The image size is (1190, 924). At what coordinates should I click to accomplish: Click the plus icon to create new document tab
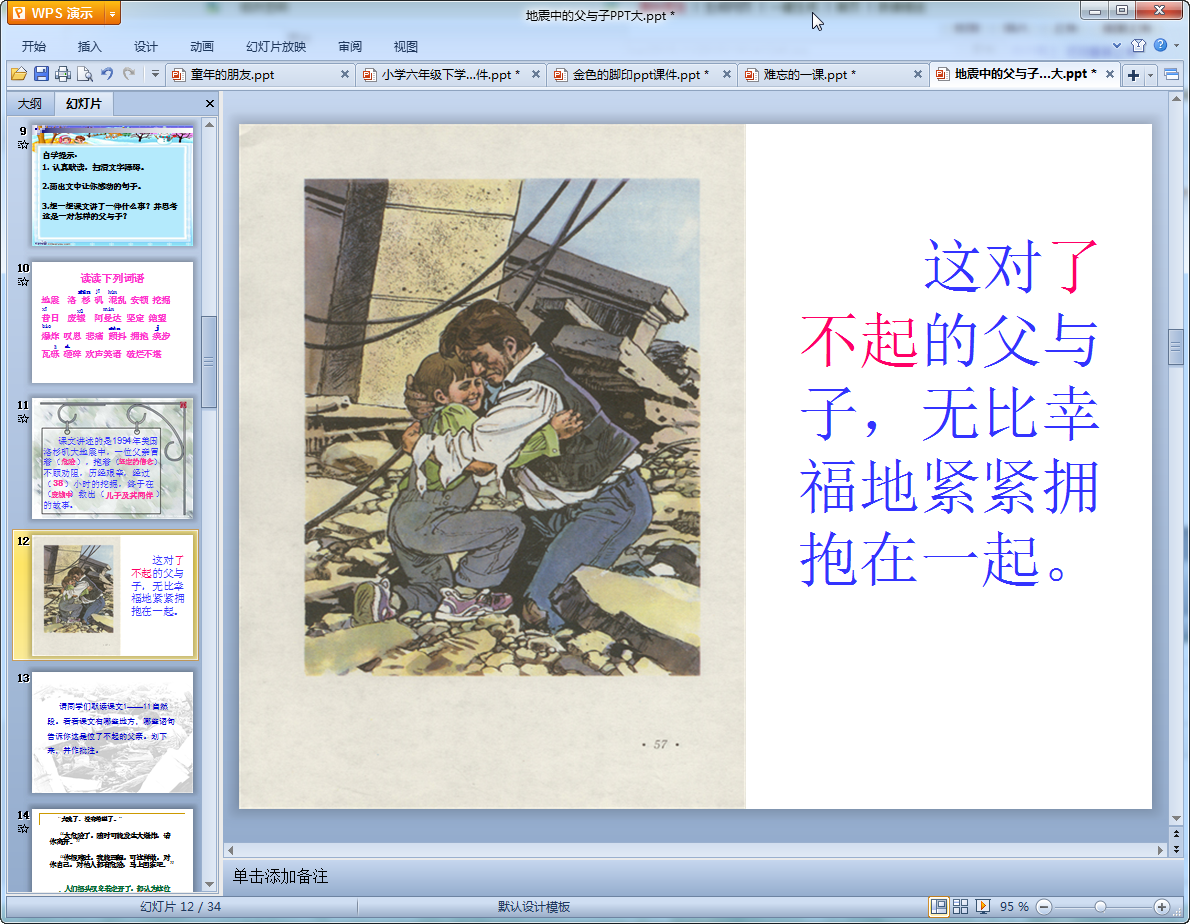(1133, 74)
